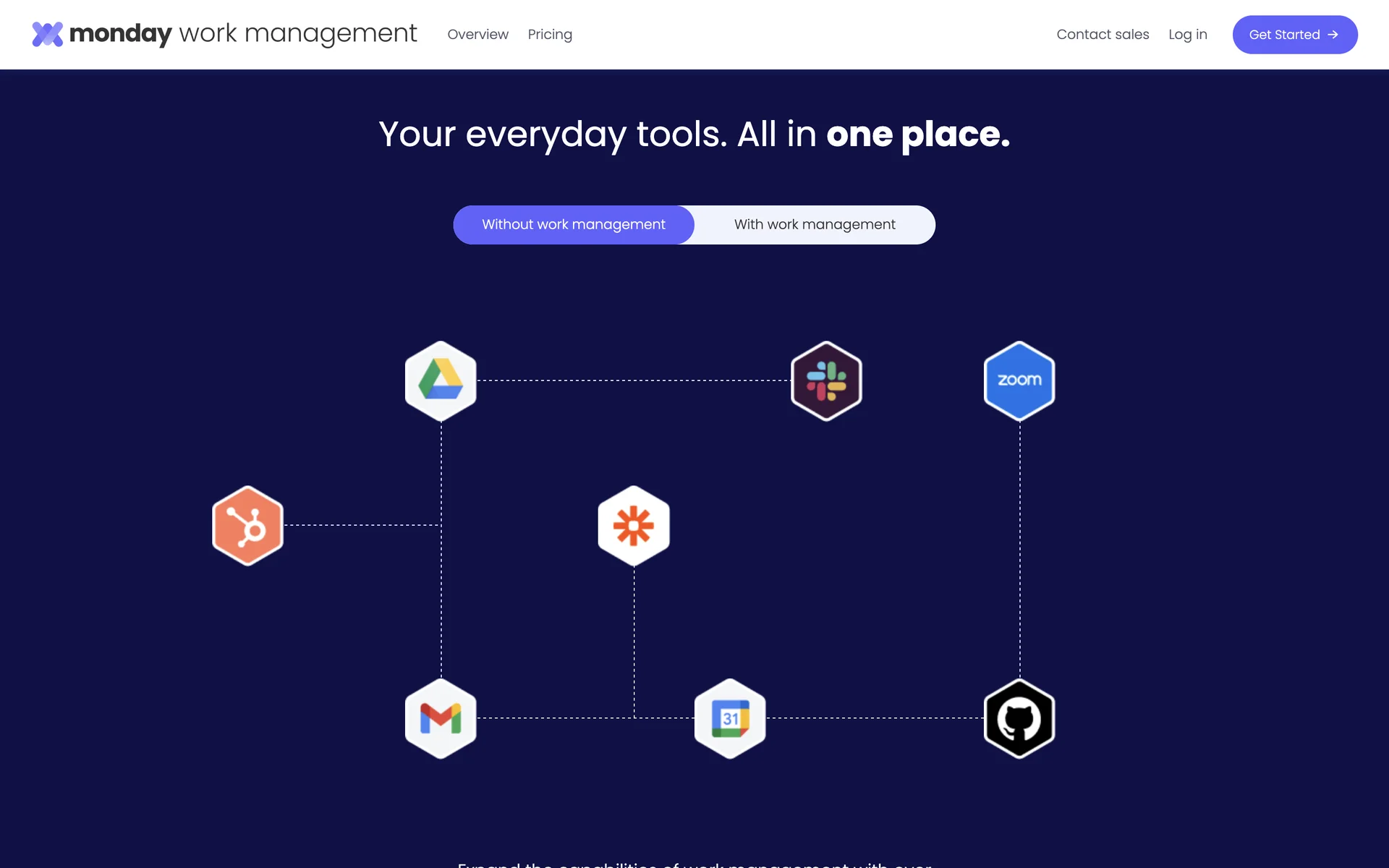This screenshot has width=1389, height=868.
Task: Click the GitHub hexagon icon
Action: (x=1019, y=718)
